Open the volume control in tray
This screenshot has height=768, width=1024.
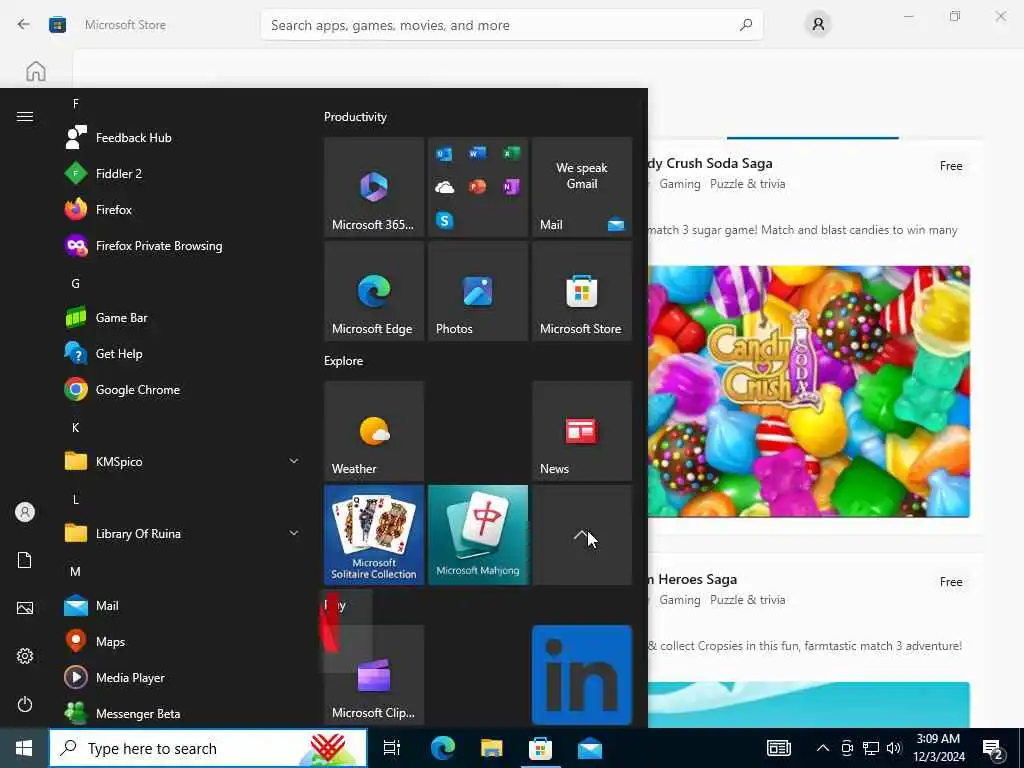[x=894, y=748]
